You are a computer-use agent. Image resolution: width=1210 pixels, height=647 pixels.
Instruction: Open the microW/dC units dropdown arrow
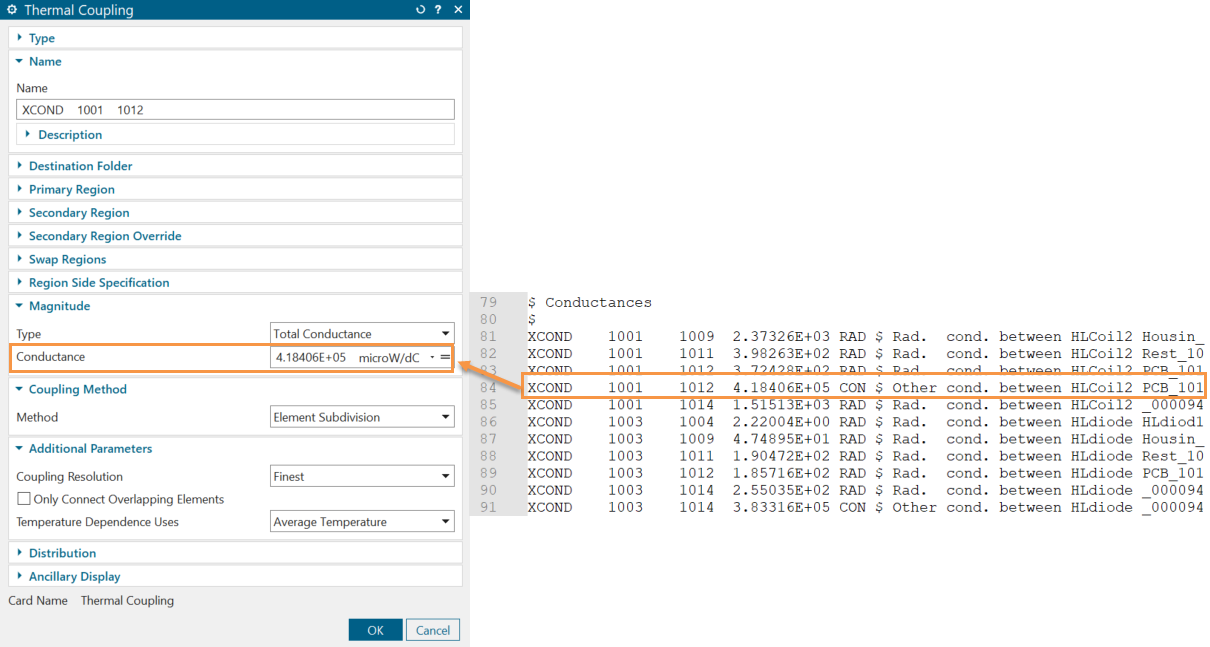(x=431, y=357)
